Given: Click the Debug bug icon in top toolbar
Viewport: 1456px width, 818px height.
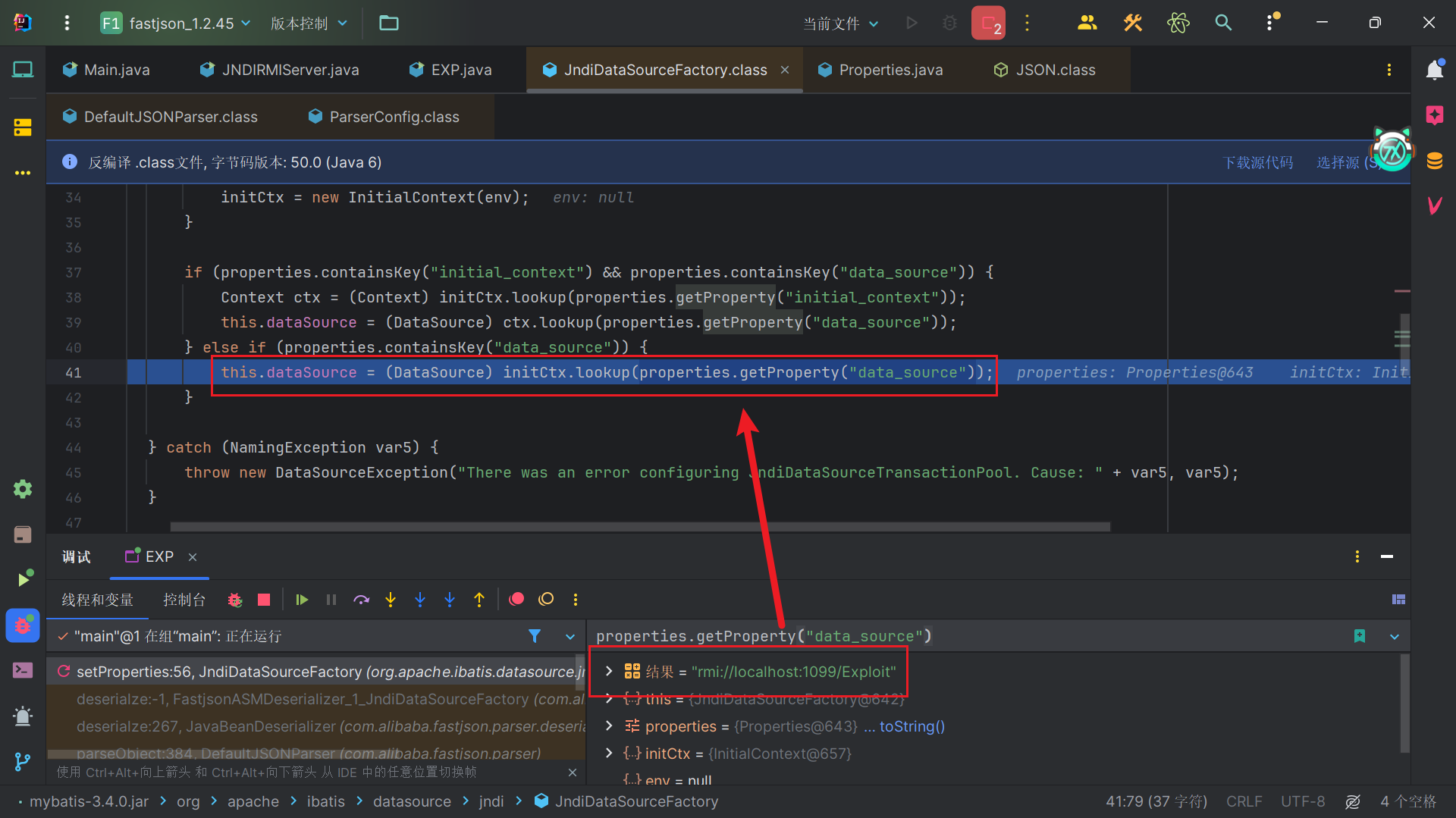Looking at the screenshot, I should [x=949, y=23].
